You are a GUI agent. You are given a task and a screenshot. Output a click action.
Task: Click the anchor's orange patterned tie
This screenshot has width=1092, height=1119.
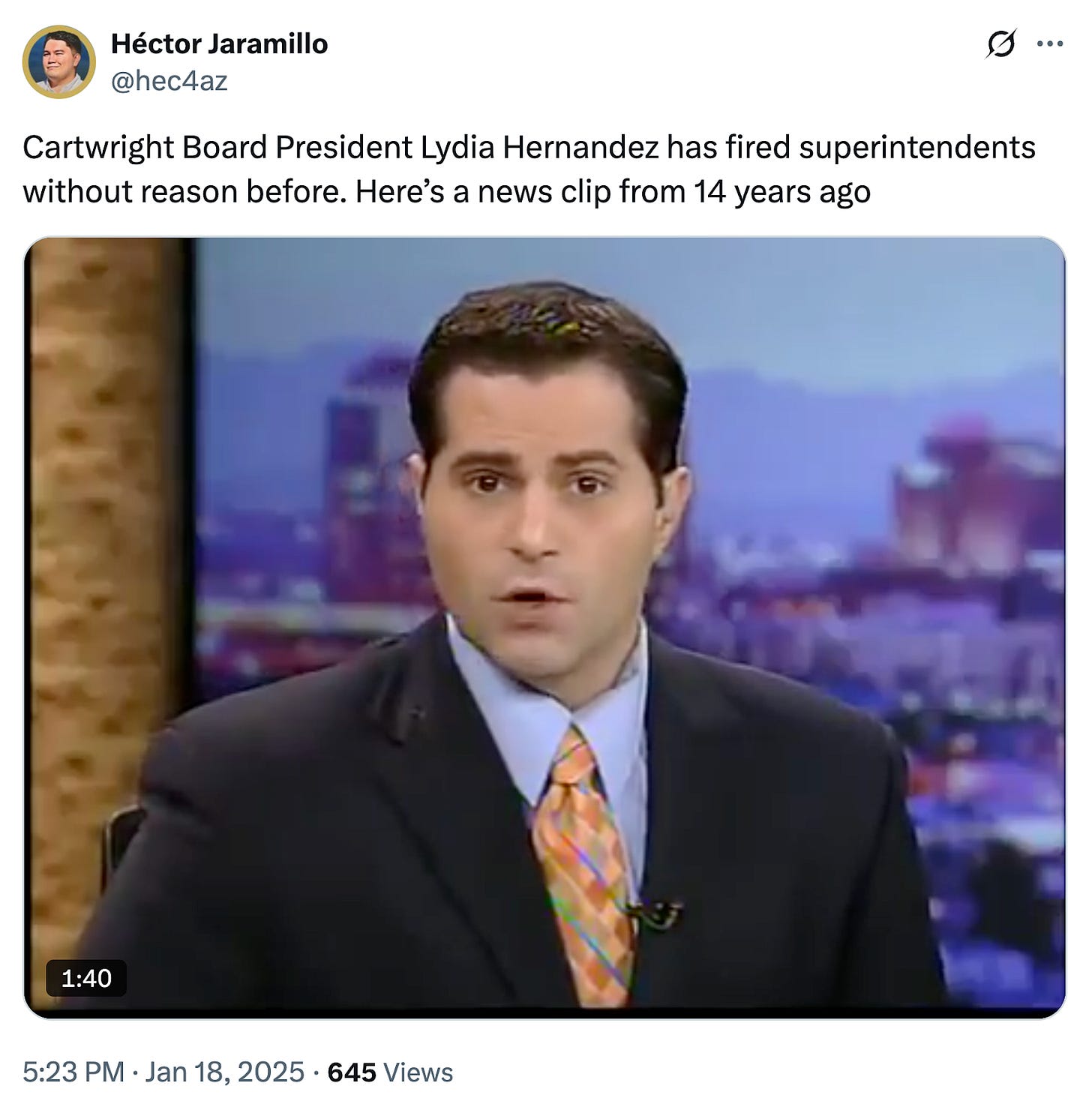tap(583, 870)
